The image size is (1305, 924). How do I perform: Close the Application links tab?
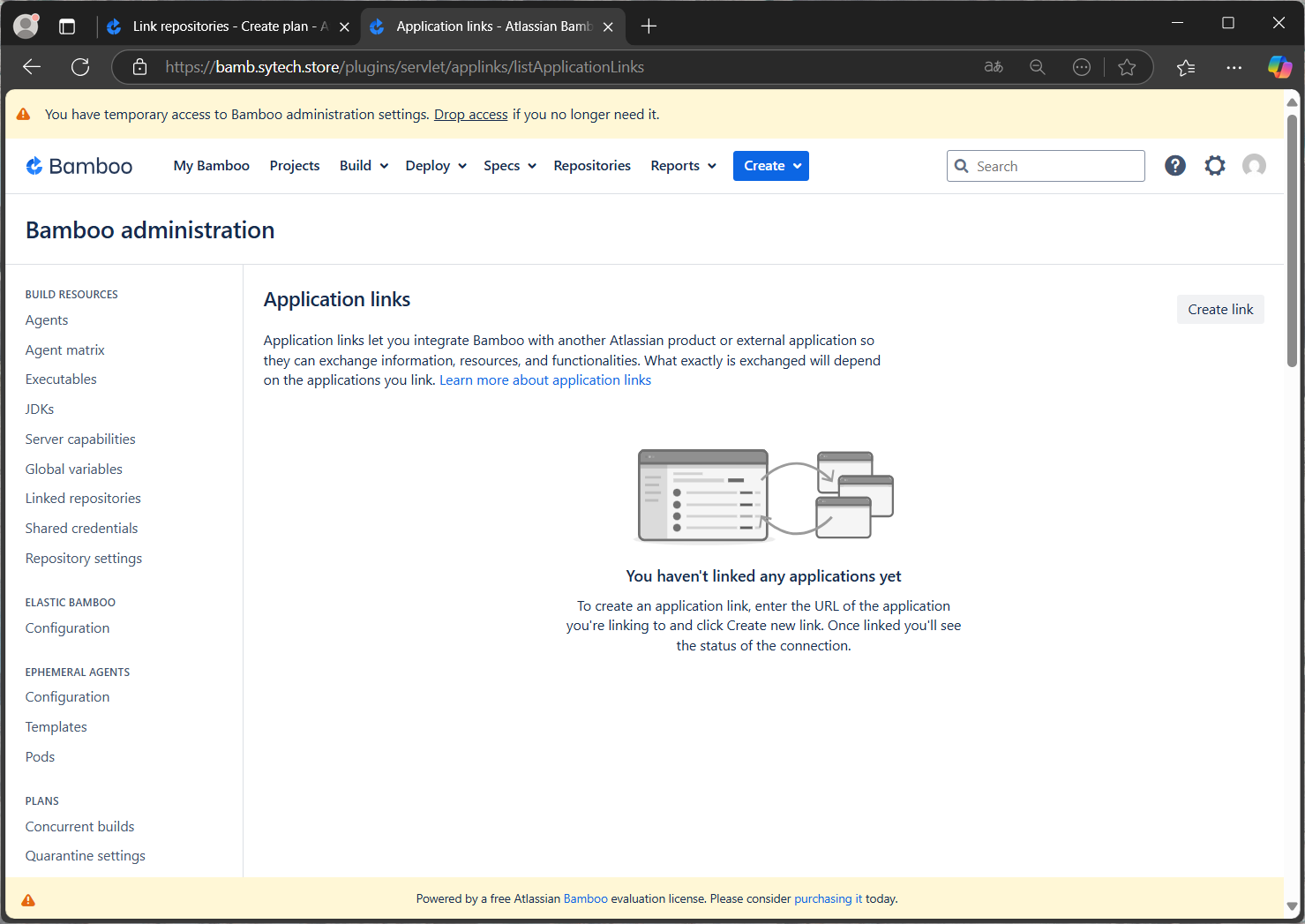[x=608, y=27]
